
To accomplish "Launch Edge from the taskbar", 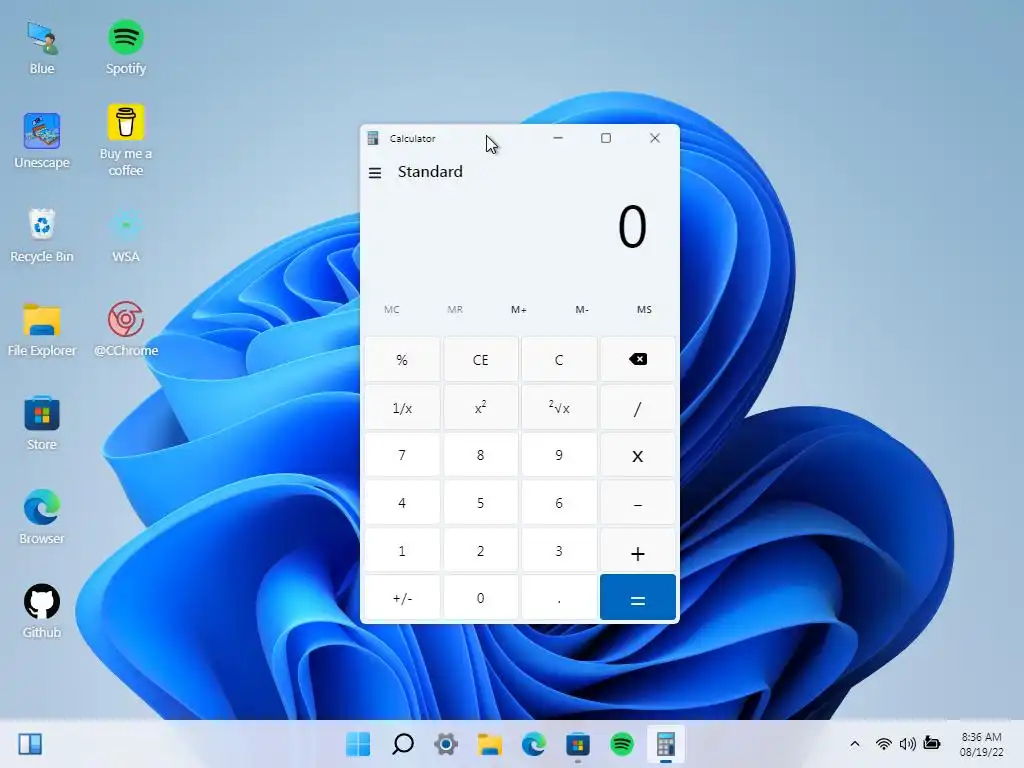I will [534, 744].
